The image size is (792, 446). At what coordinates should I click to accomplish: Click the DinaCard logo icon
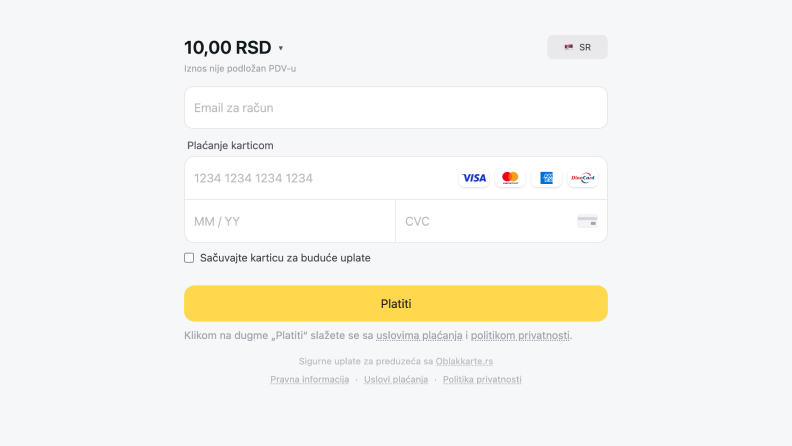(582, 178)
